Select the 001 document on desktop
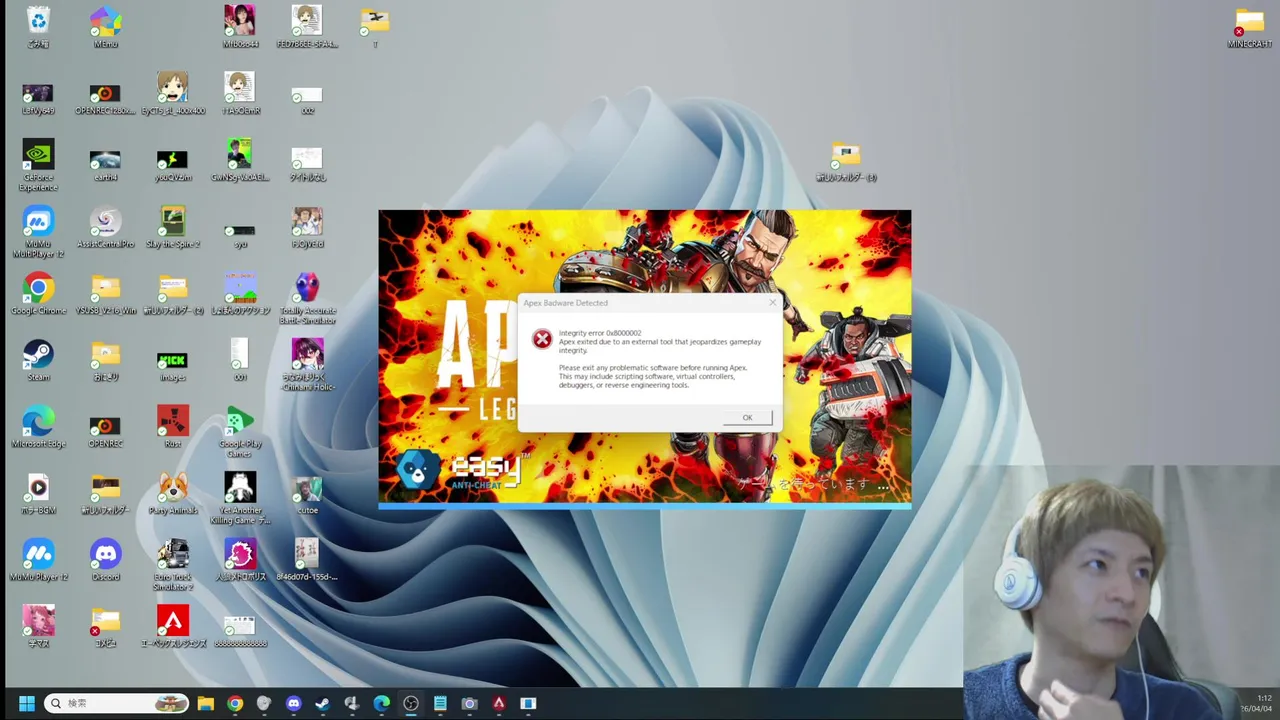 tap(239, 361)
